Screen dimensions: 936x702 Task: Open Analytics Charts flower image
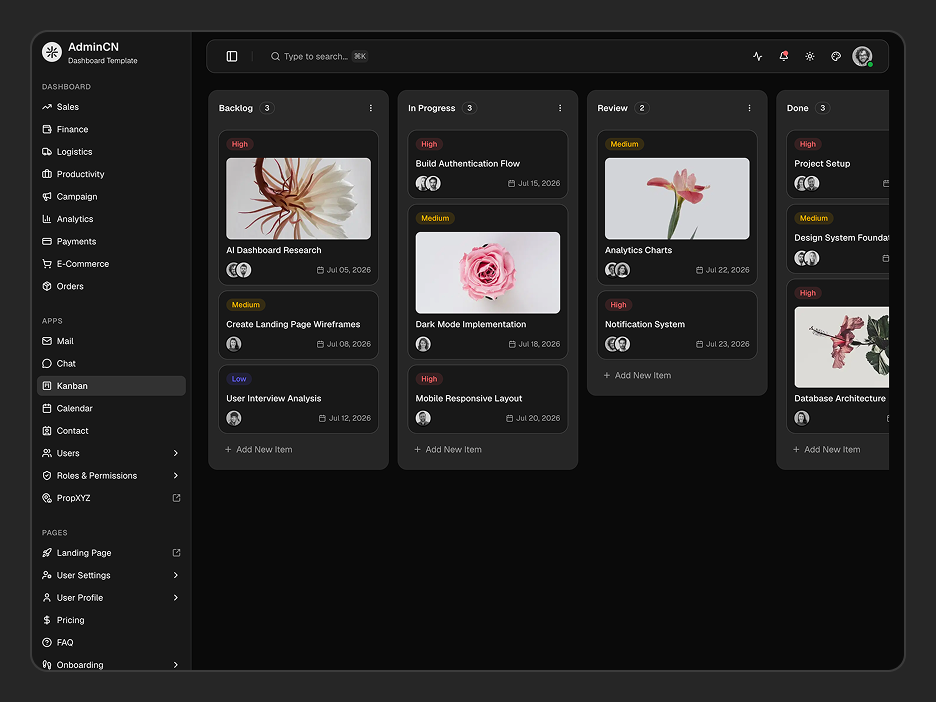pyautogui.click(x=677, y=199)
